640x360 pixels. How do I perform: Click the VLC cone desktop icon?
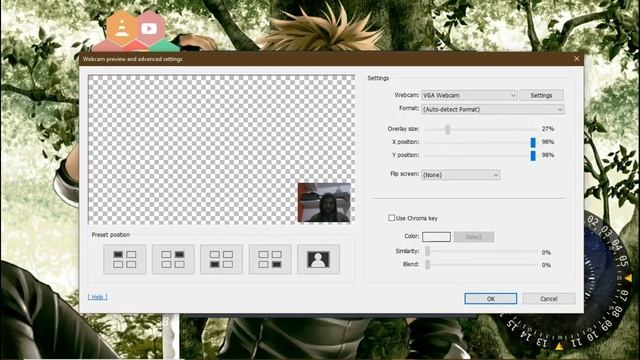[x=121, y=29]
